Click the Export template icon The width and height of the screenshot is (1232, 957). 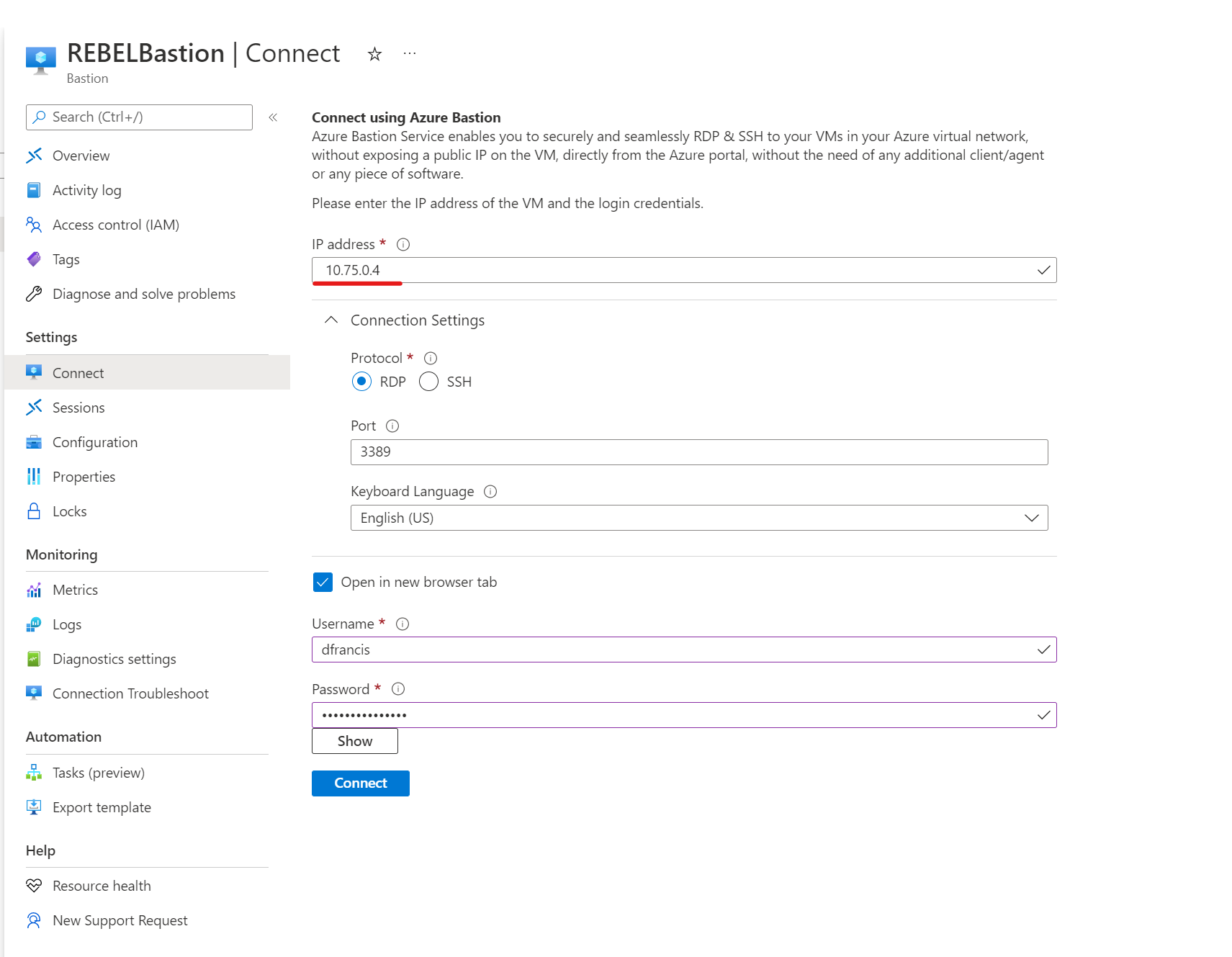[x=34, y=807]
